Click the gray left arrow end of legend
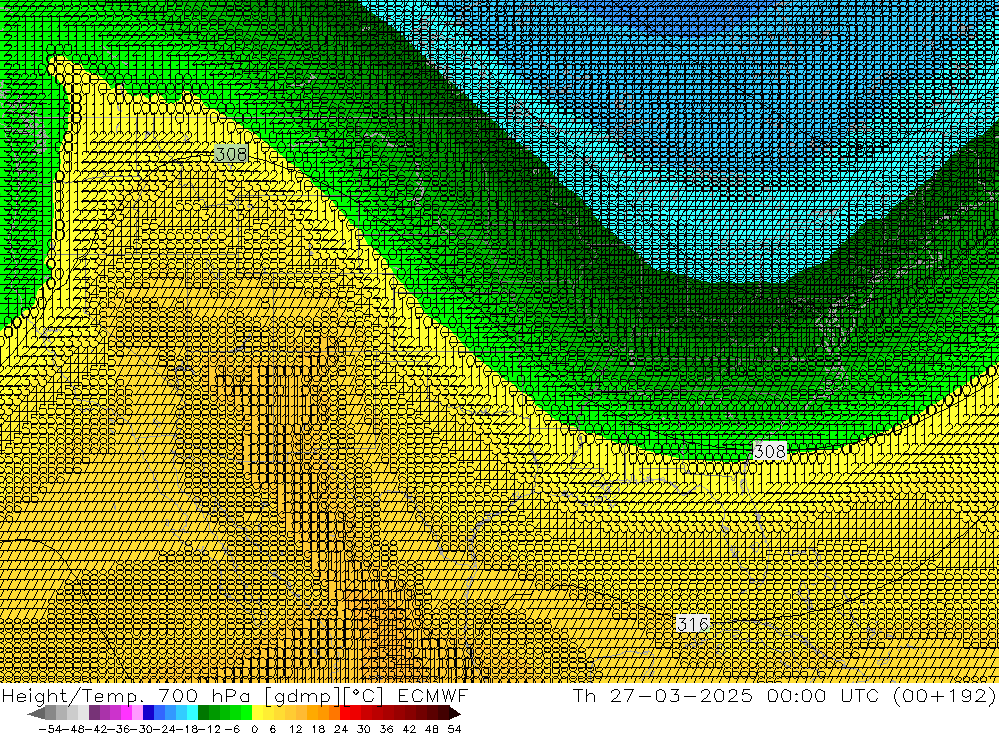This screenshot has height=733, width=1000. click(36, 713)
